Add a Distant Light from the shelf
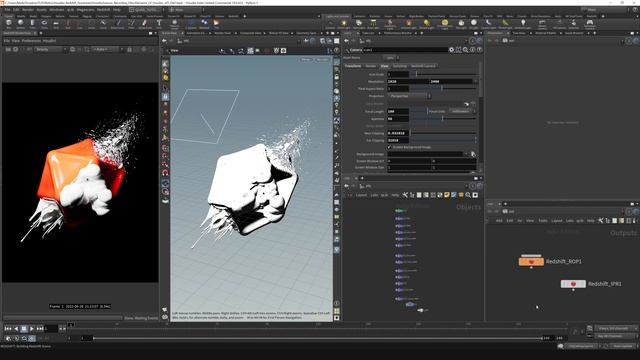The image size is (640, 360). pos(427,24)
